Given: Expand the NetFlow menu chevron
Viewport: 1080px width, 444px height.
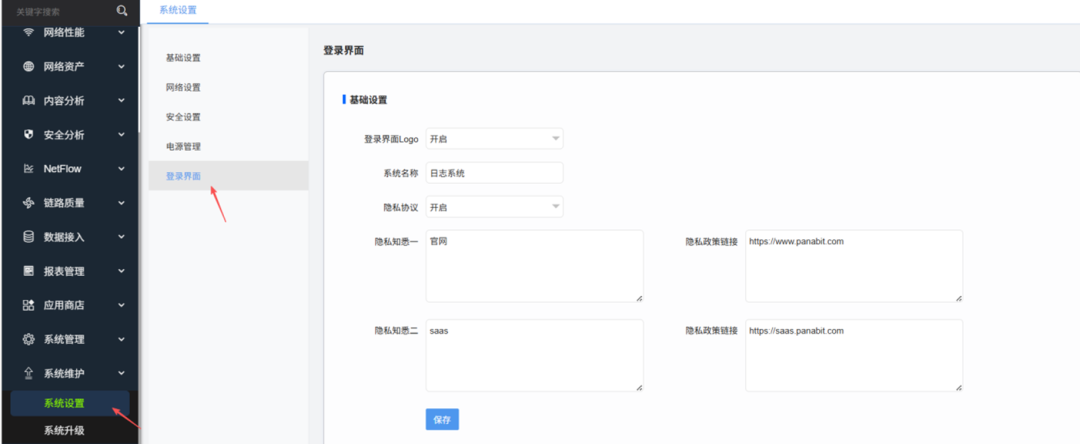Looking at the screenshot, I should [121, 168].
